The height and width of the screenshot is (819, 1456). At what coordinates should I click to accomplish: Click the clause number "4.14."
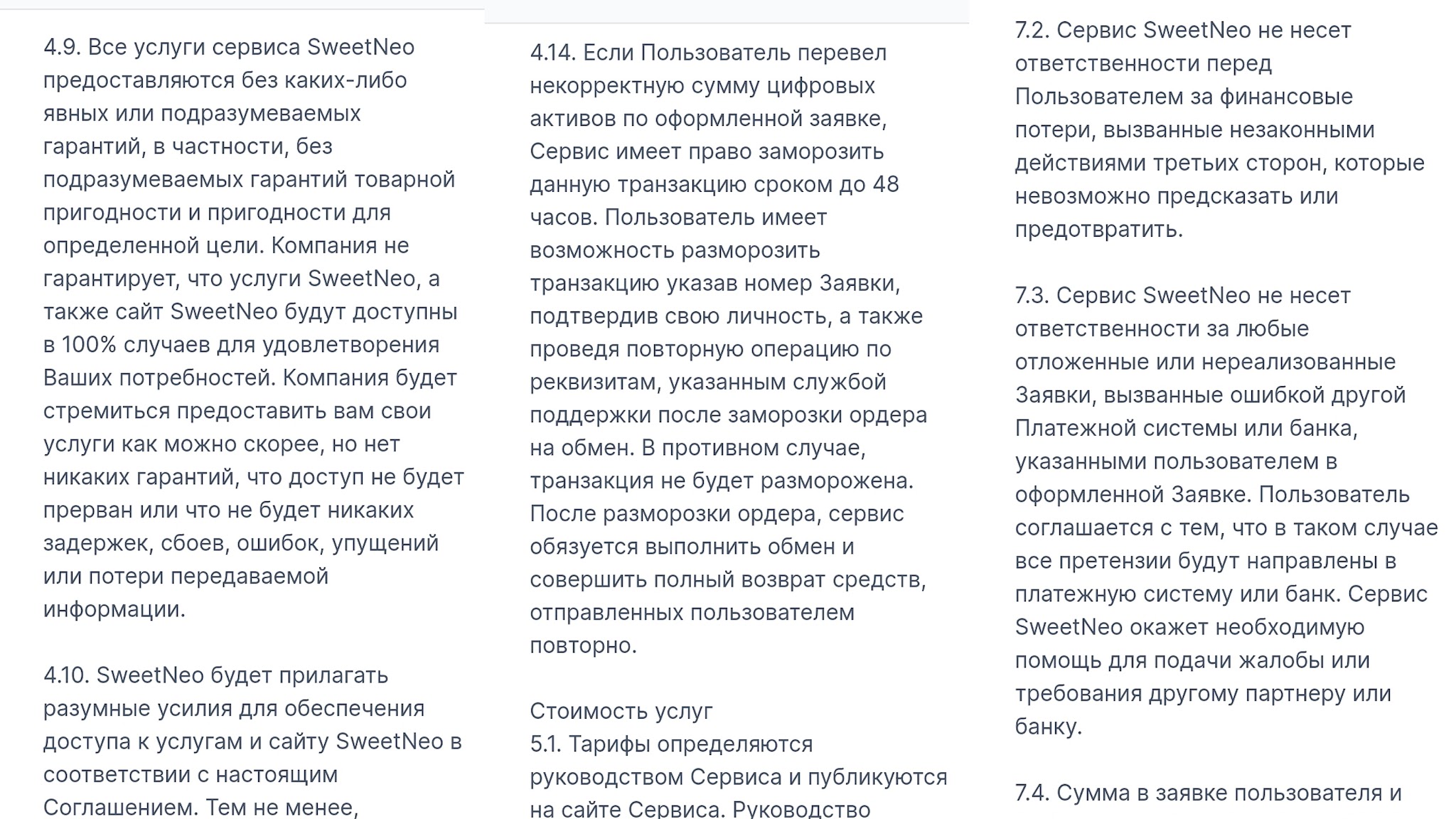coord(553,53)
